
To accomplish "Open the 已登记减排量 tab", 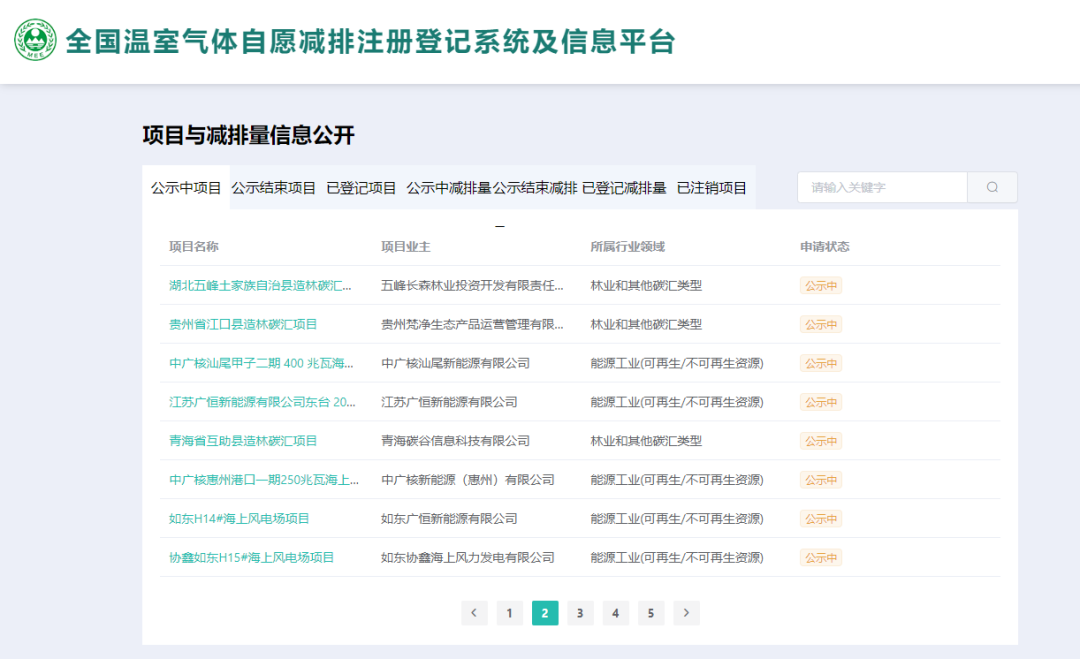I will [x=624, y=188].
